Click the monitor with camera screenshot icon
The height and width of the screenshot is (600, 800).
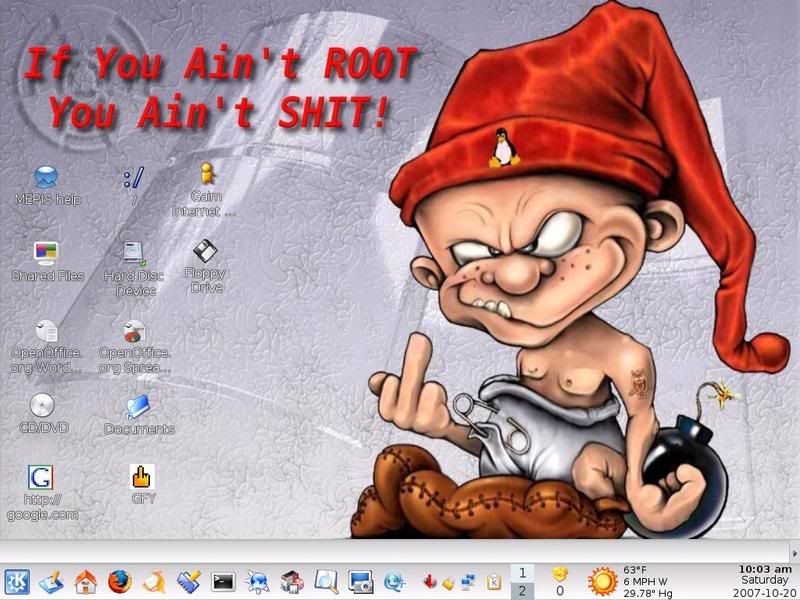point(361,582)
